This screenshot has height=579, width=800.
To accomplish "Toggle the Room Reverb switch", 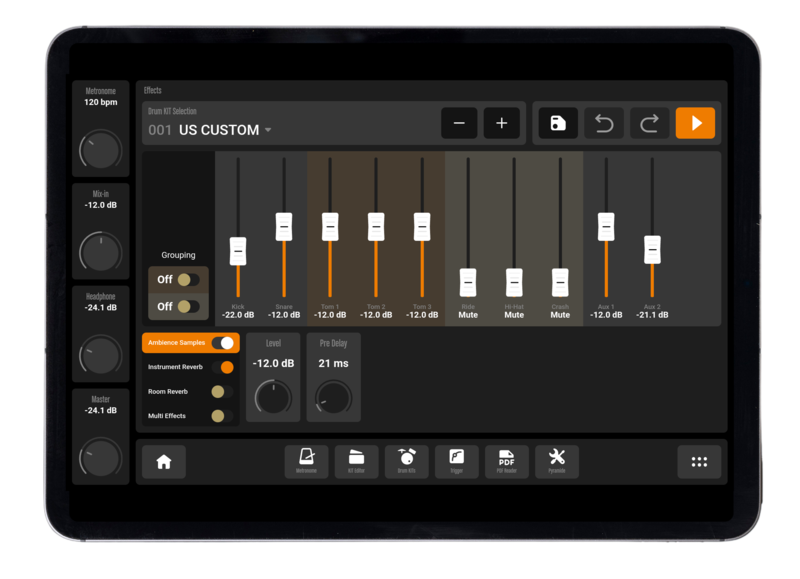I will coord(222,391).
